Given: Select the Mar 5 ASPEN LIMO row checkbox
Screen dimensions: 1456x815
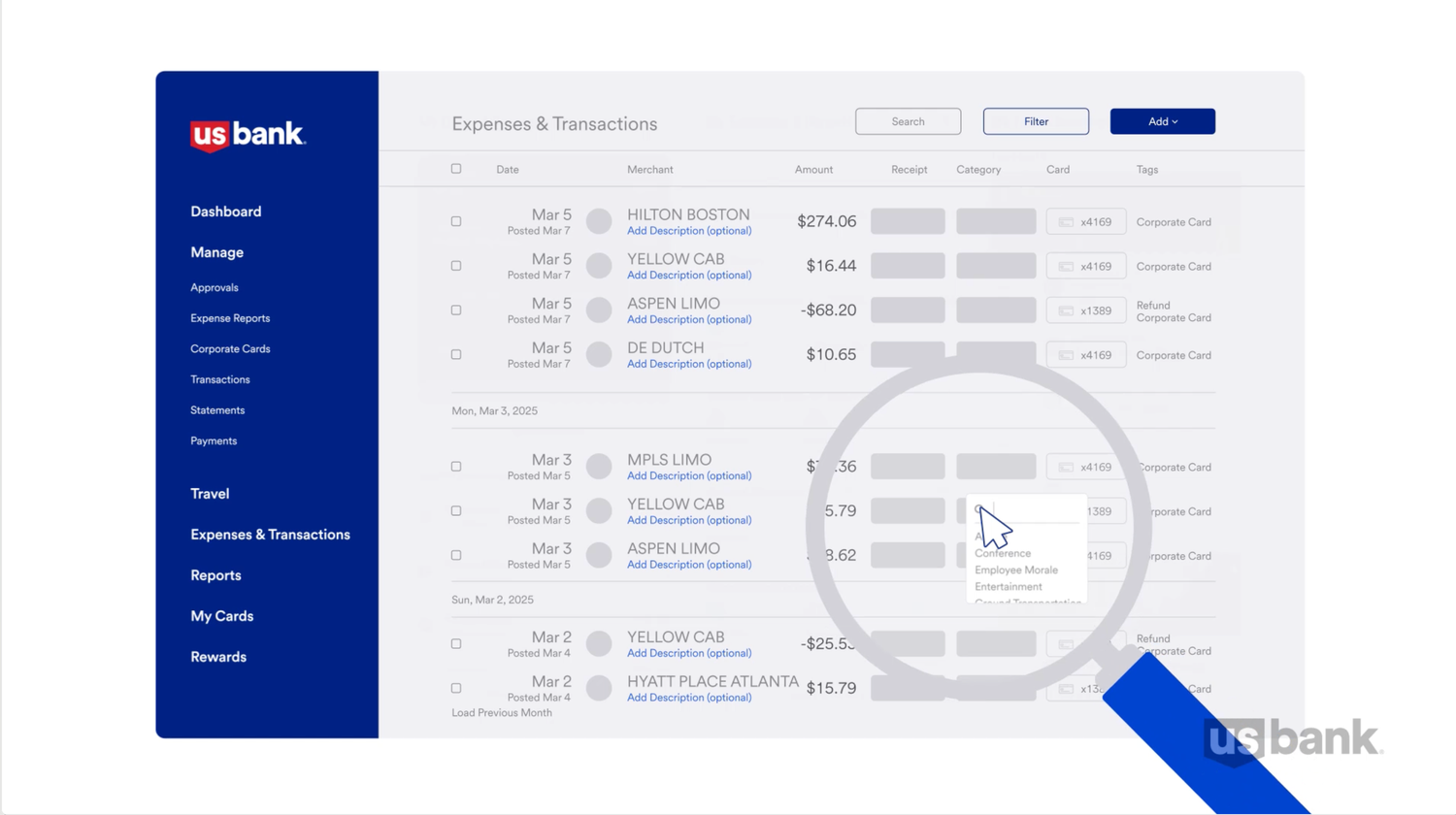Looking at the screenshot, I should point(456,310).
